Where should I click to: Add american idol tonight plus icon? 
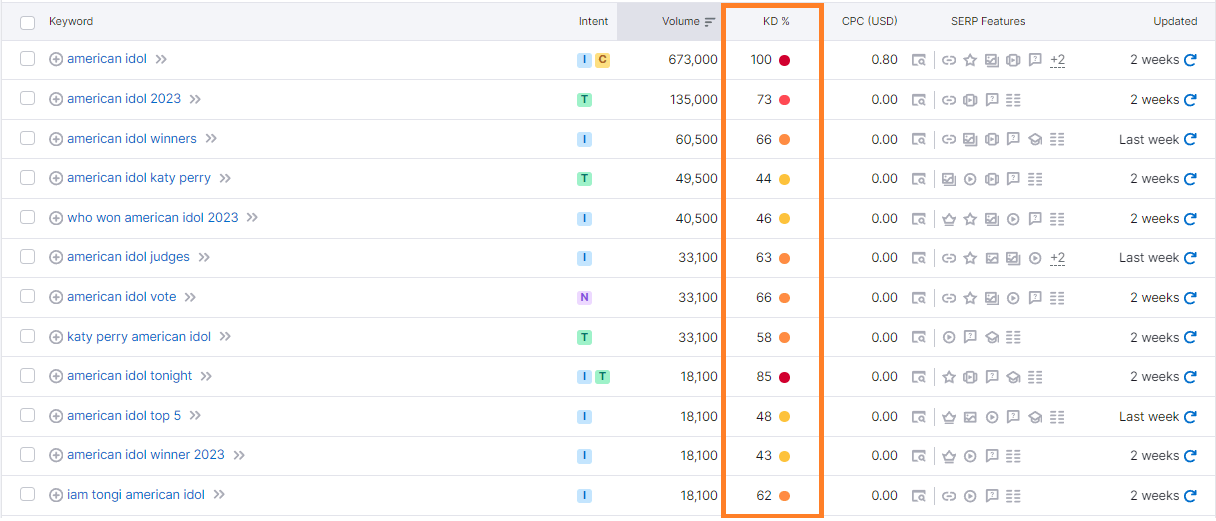click(x=56, y=376)
